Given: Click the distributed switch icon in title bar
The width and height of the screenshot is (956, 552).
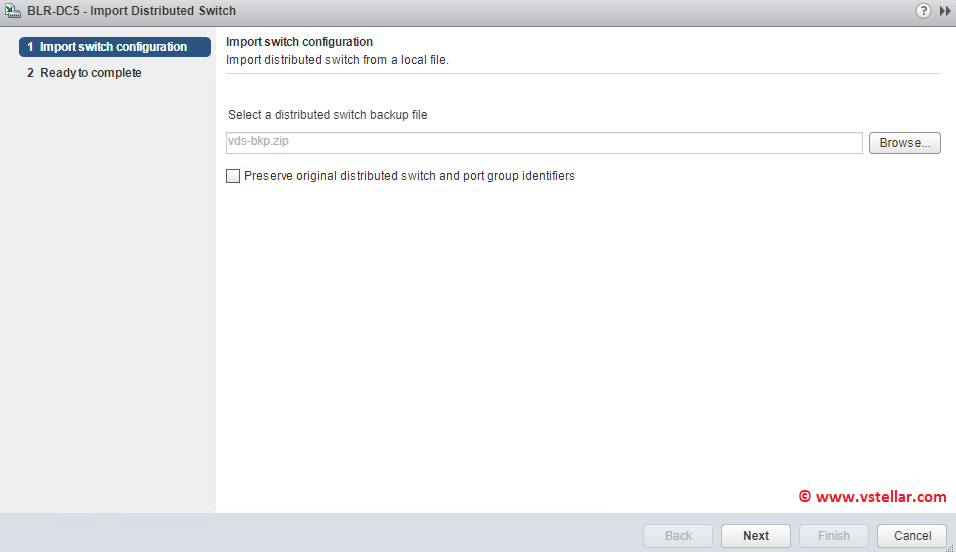Looking at the screenshot, I should pyautogui.click(x=13, y=11).
